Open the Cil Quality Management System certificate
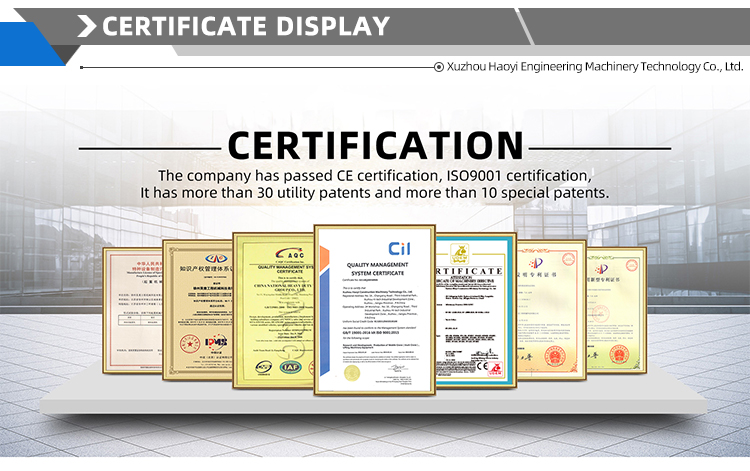 pos(375,310)
